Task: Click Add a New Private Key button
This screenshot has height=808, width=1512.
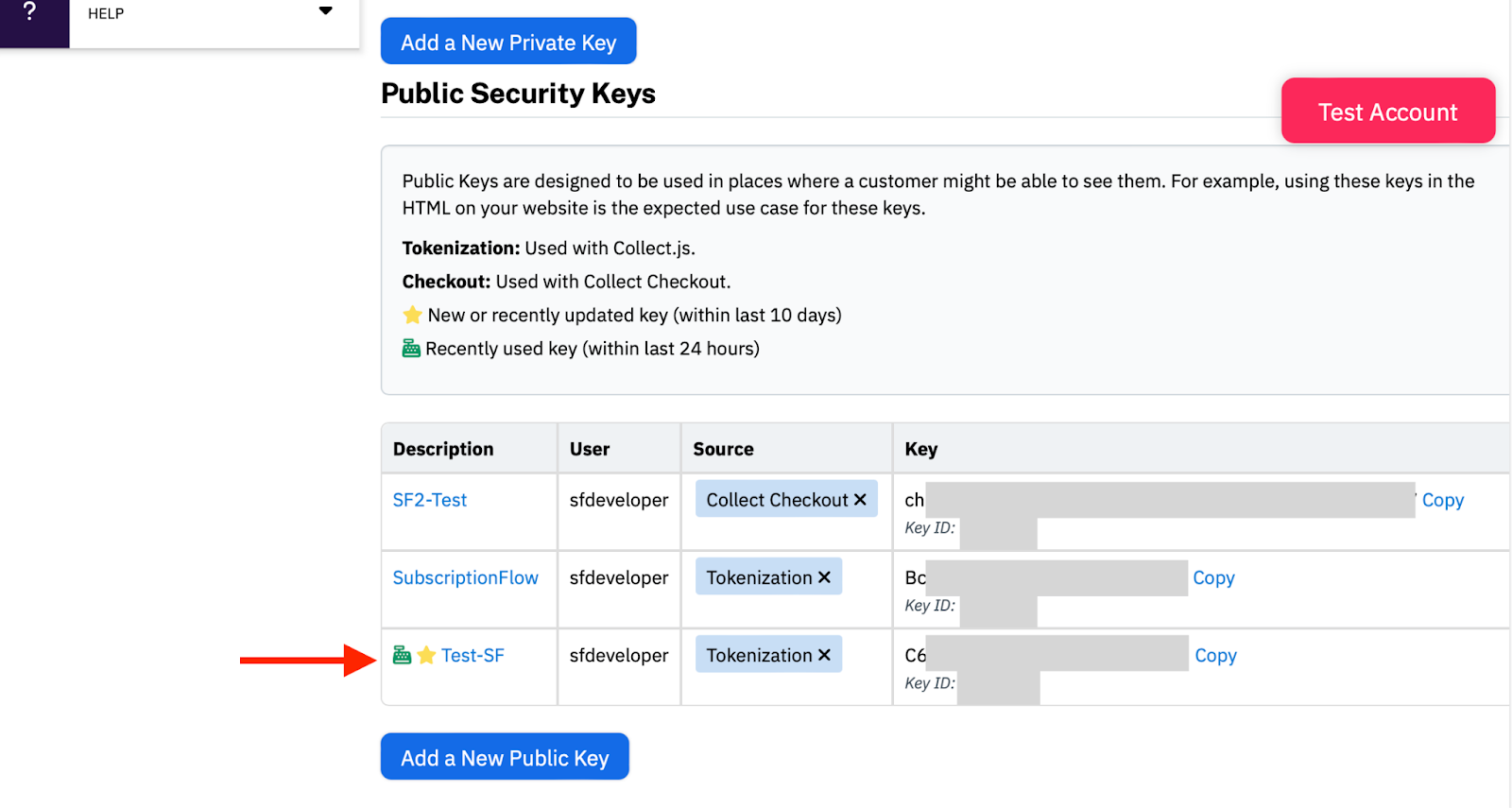Action: pos(508,42)
